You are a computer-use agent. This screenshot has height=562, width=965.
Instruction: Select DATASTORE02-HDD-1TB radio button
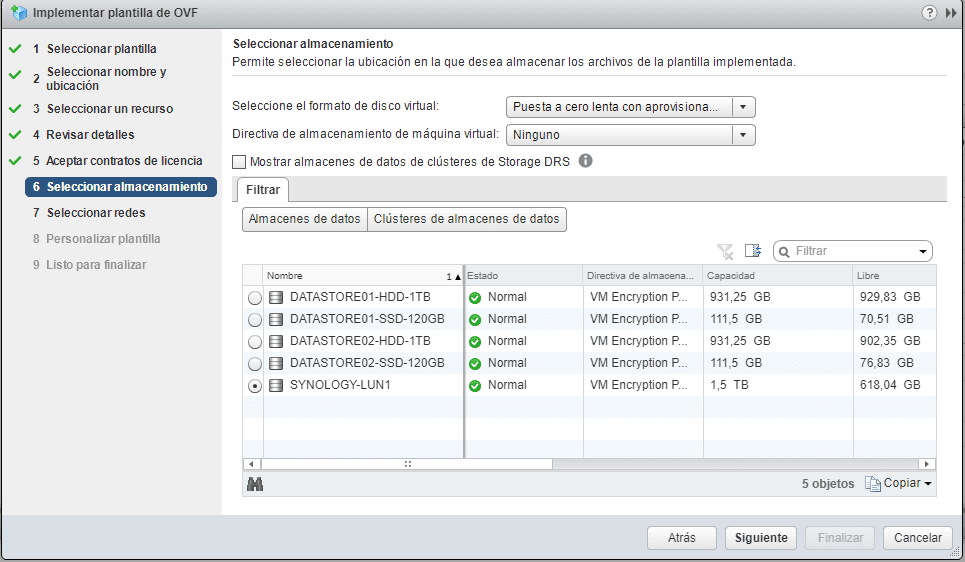[255, 342]
